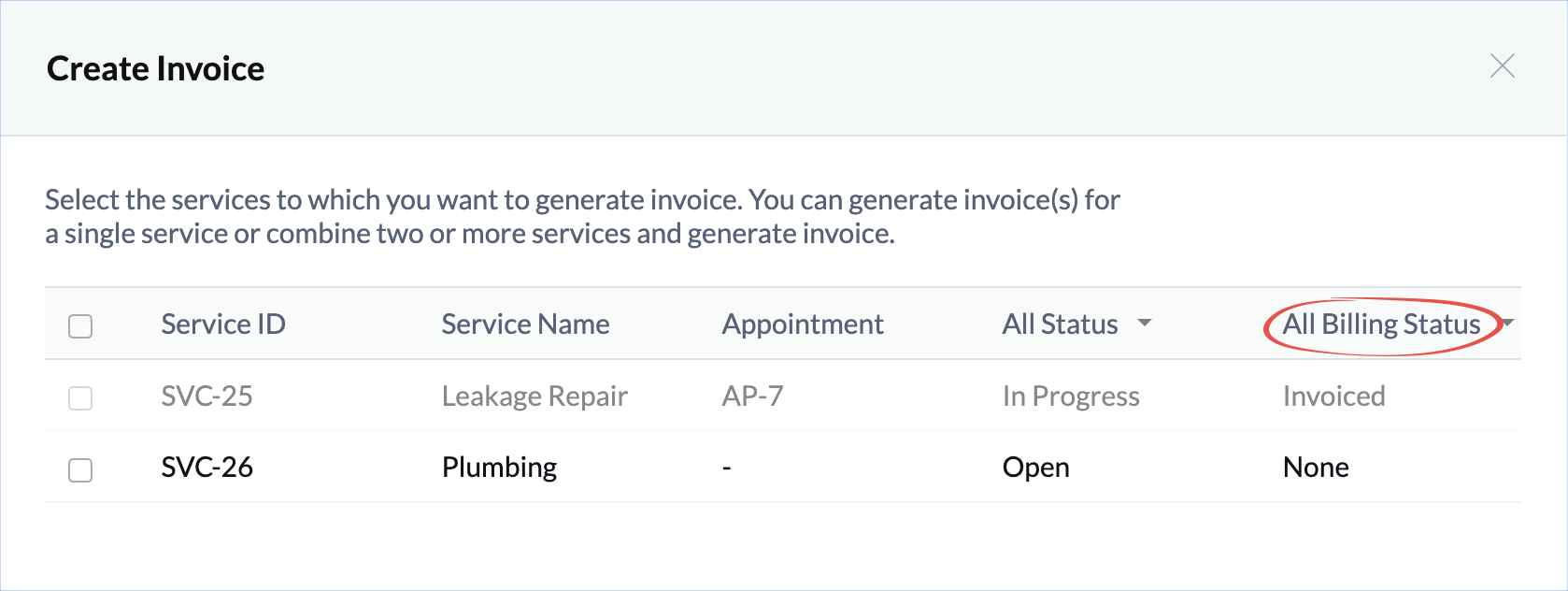Select the SVC-26 Plumbing checkbox
The height and width of the screenshot is (591, 1568).
[x=80, y=469]
